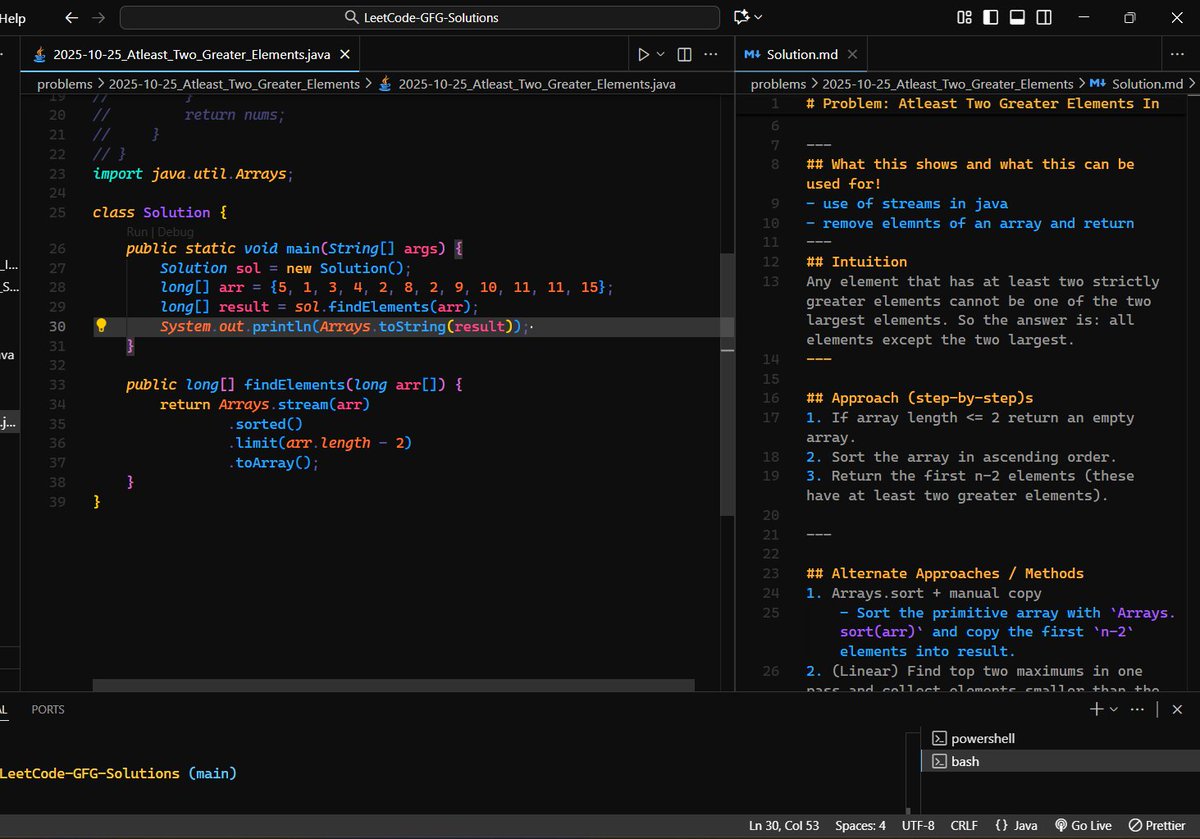
Task: Add a new terminal with plus icon
Action: 1096,709
